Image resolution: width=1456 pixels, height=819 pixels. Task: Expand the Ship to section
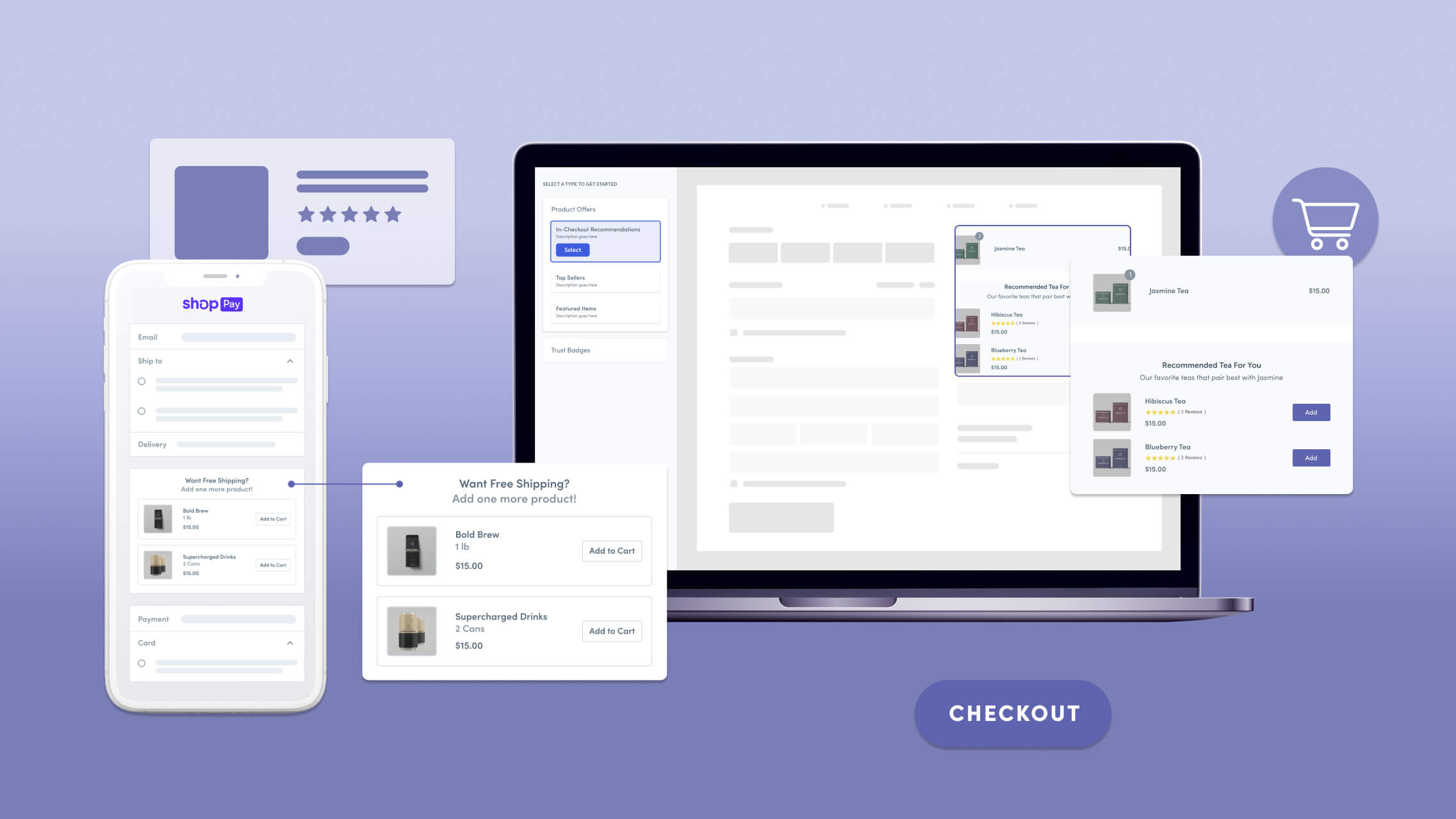tap(290, 361)
